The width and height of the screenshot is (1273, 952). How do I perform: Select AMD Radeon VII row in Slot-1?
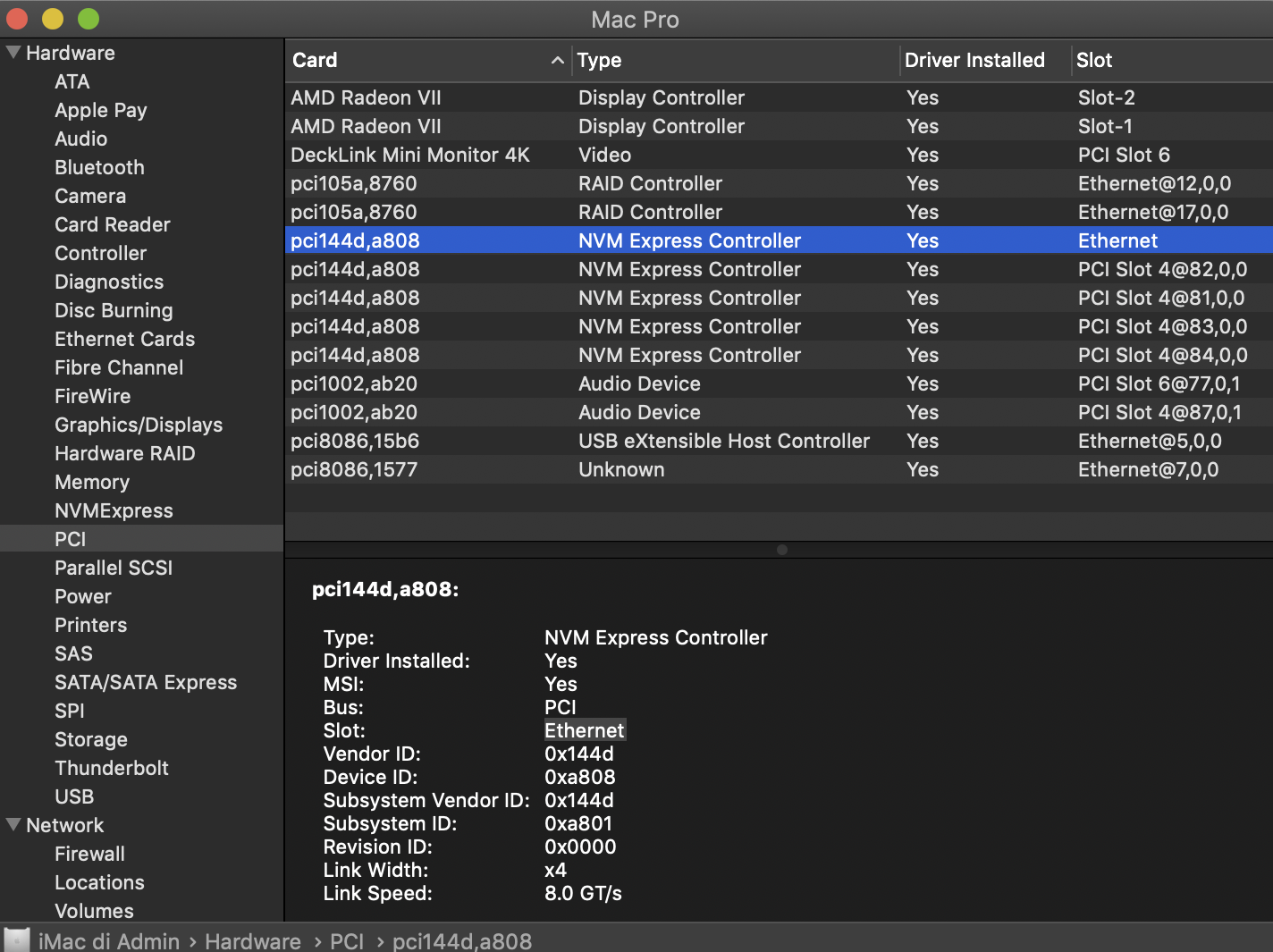pos(779,126)
